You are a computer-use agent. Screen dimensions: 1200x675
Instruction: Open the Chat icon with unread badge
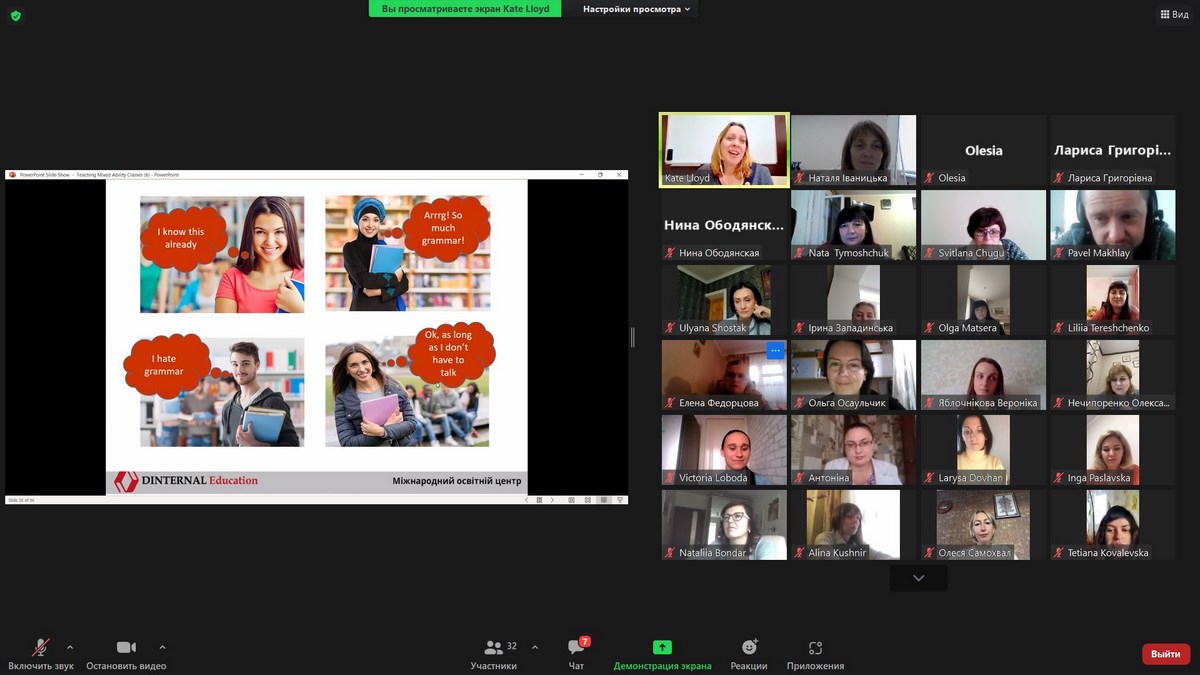click(x=576, y=648)
